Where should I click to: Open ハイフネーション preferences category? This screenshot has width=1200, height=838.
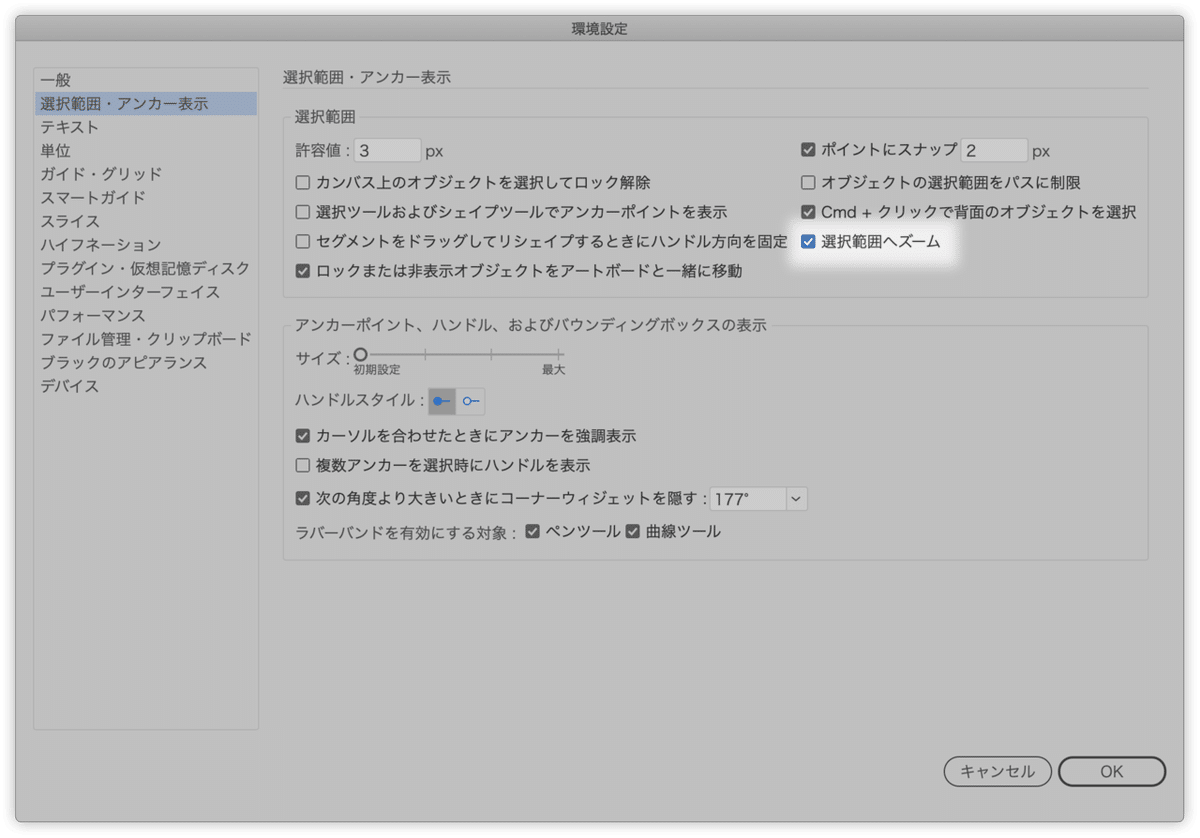point(146,245)
